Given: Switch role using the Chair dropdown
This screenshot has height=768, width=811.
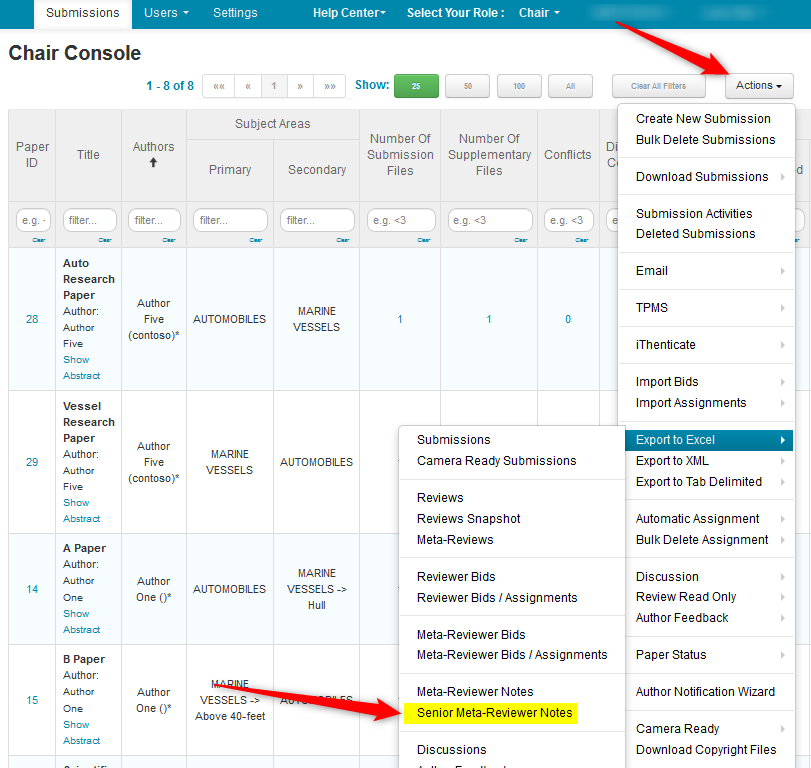Looking at the screenshot, I should point(539,13).
